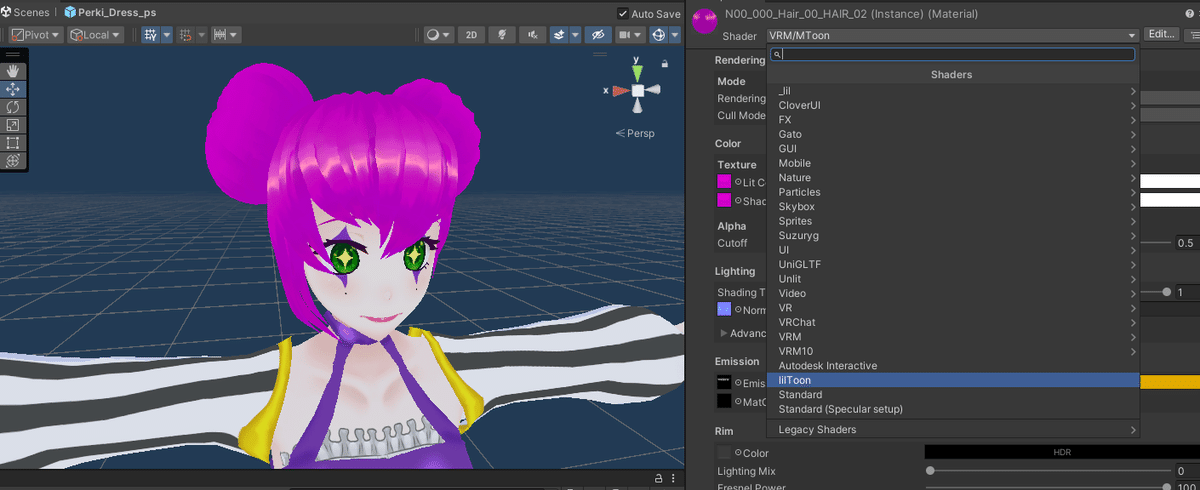This screenshot has height=490, width=1200.
Task: Toggle the Auto Save checkbox
Action: coord(624,14)
